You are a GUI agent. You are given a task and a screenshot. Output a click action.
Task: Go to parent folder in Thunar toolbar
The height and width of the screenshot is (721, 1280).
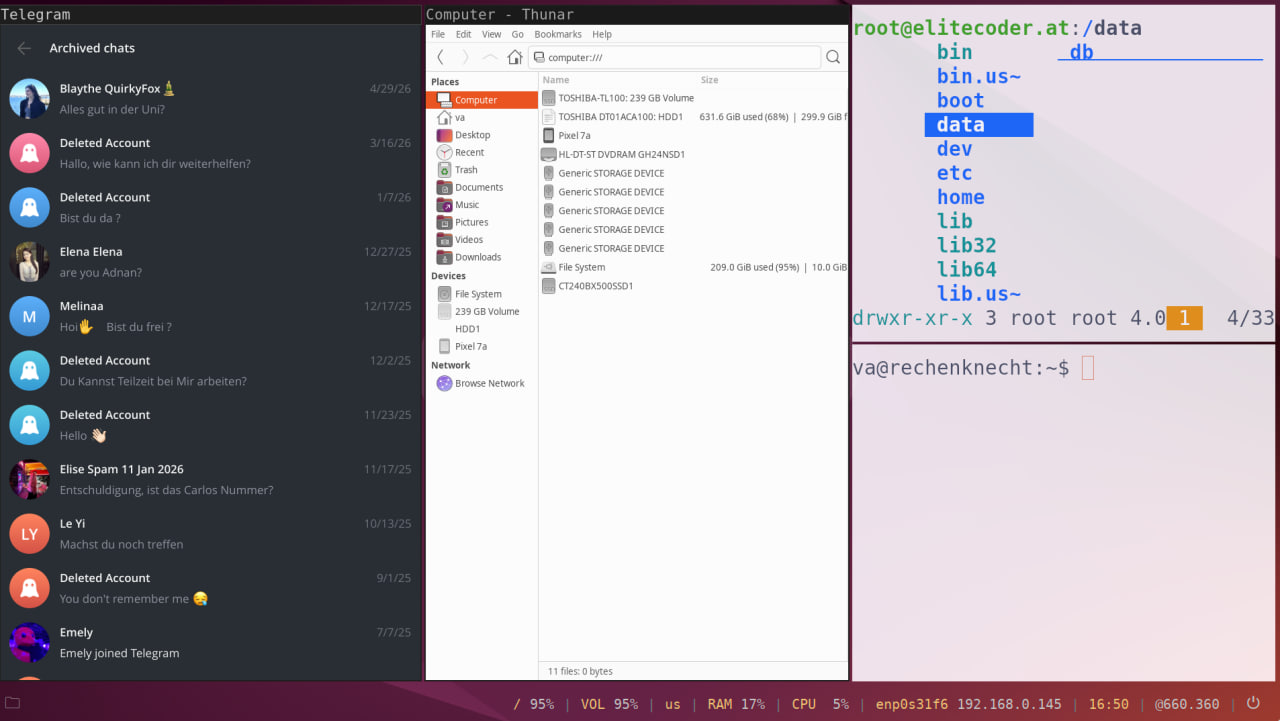pyautogui.click(x=490, y=57)
